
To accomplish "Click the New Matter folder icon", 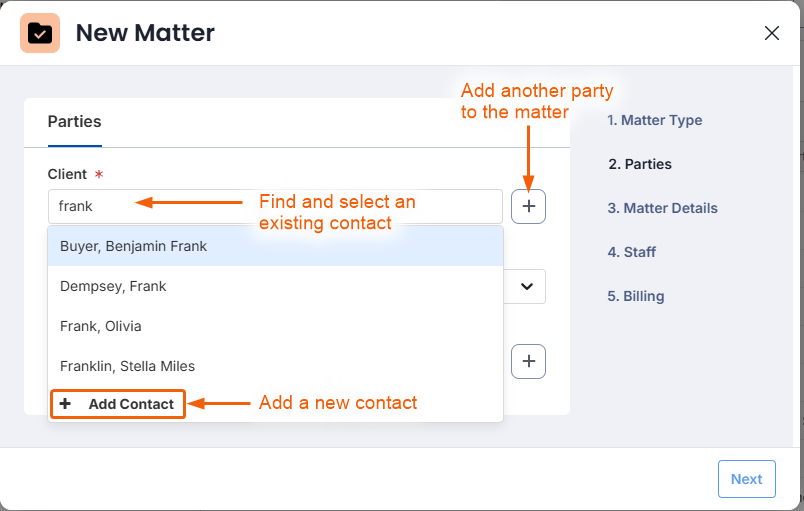I will (x=40, y=33).
